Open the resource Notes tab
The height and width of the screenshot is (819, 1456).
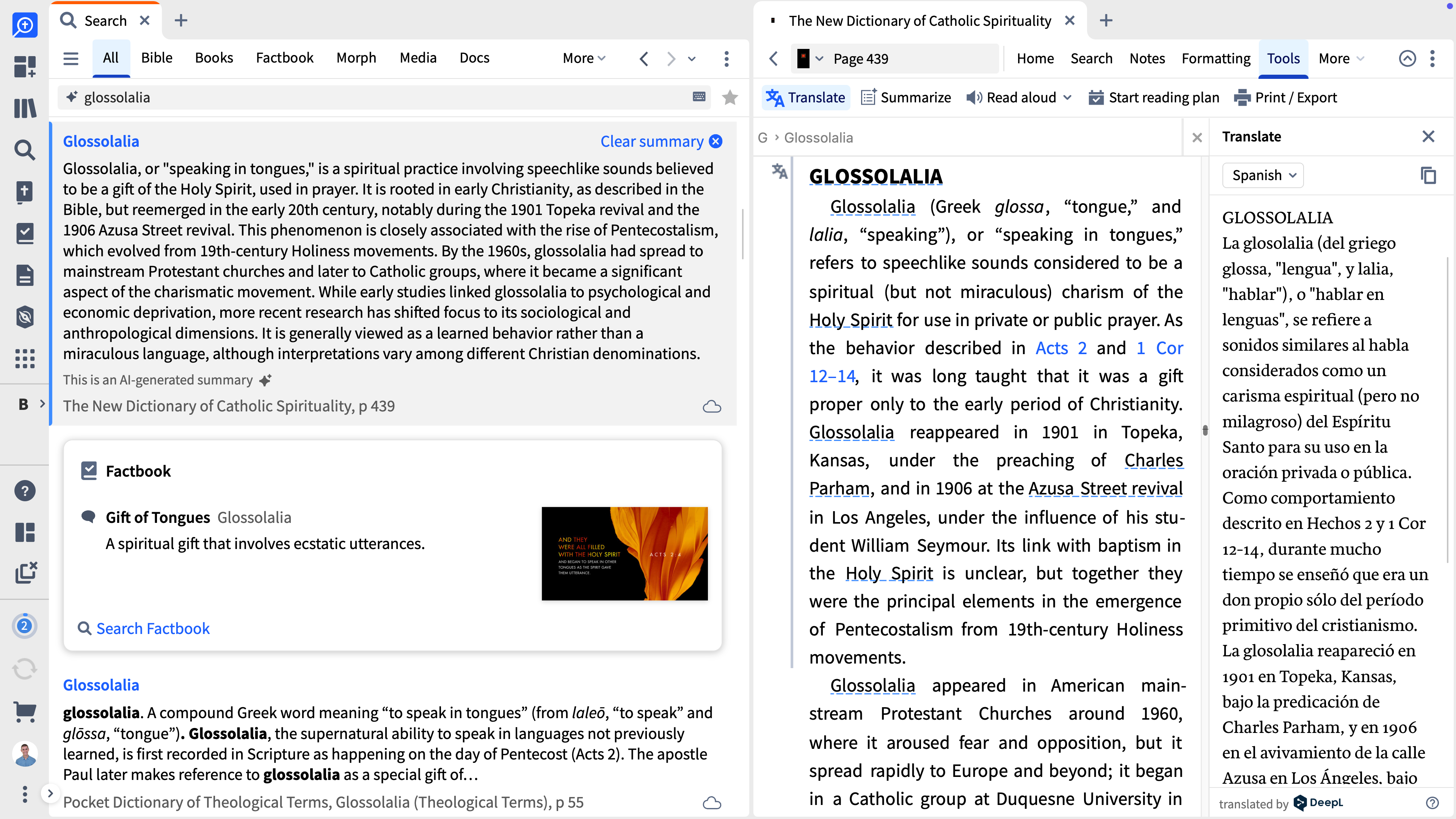1147,58
